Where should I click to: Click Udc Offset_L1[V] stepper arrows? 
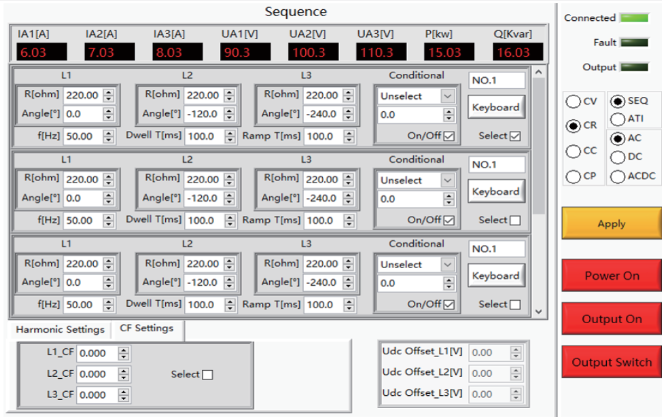pyautogui.click(x=515, y=352)
